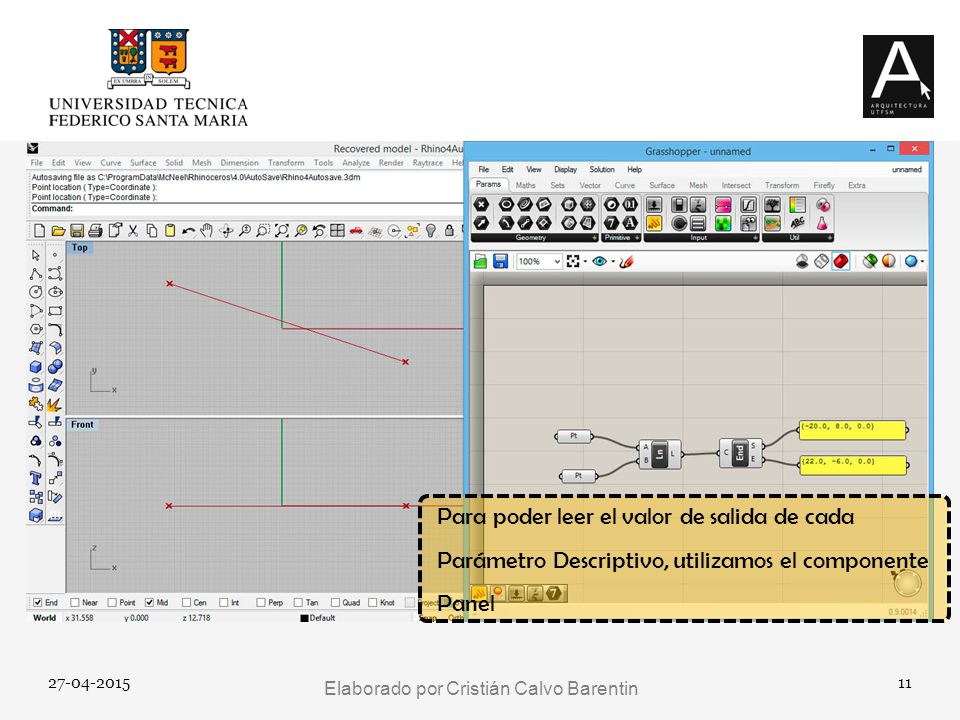Click the light bulb icon in Rhino toolbar
The width and height of the screenshot is (960, 720).
coord(431,231)
